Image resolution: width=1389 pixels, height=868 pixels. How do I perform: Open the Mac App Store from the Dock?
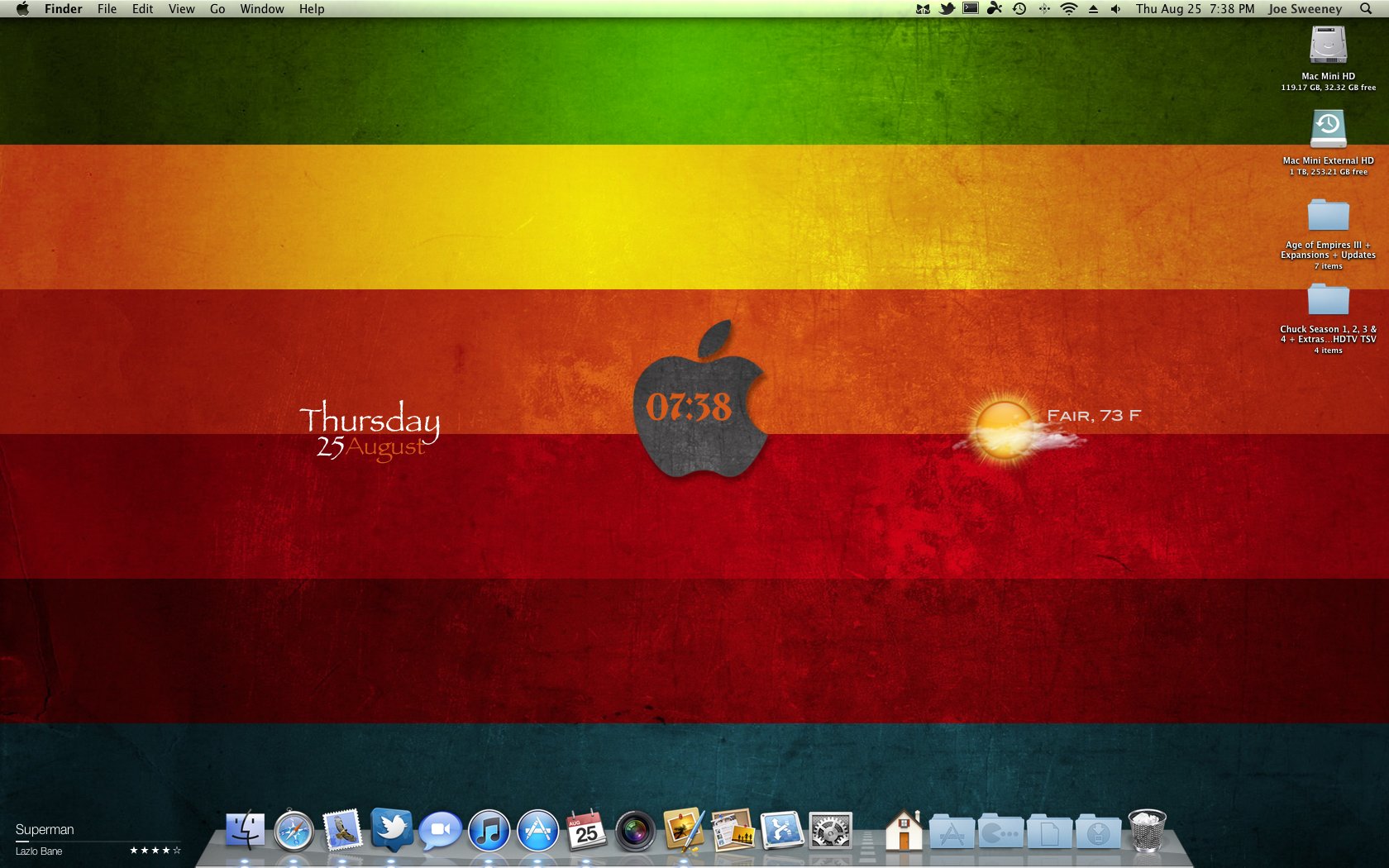(537, 830)
